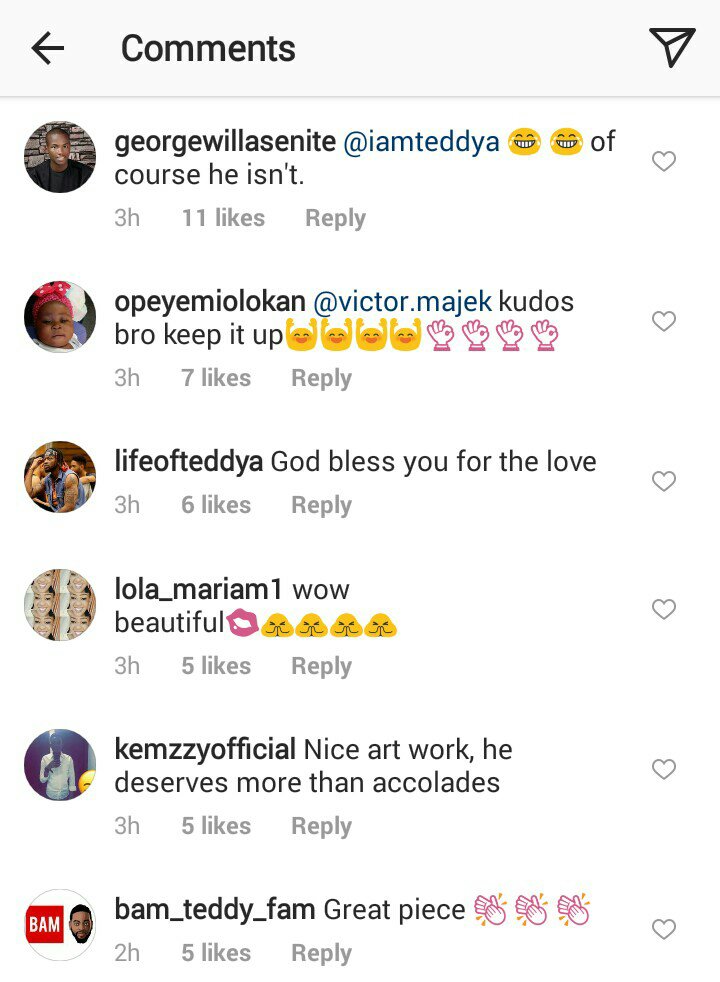
Task: Go back using the arrow icon
Action: click(x=47, y=48)
